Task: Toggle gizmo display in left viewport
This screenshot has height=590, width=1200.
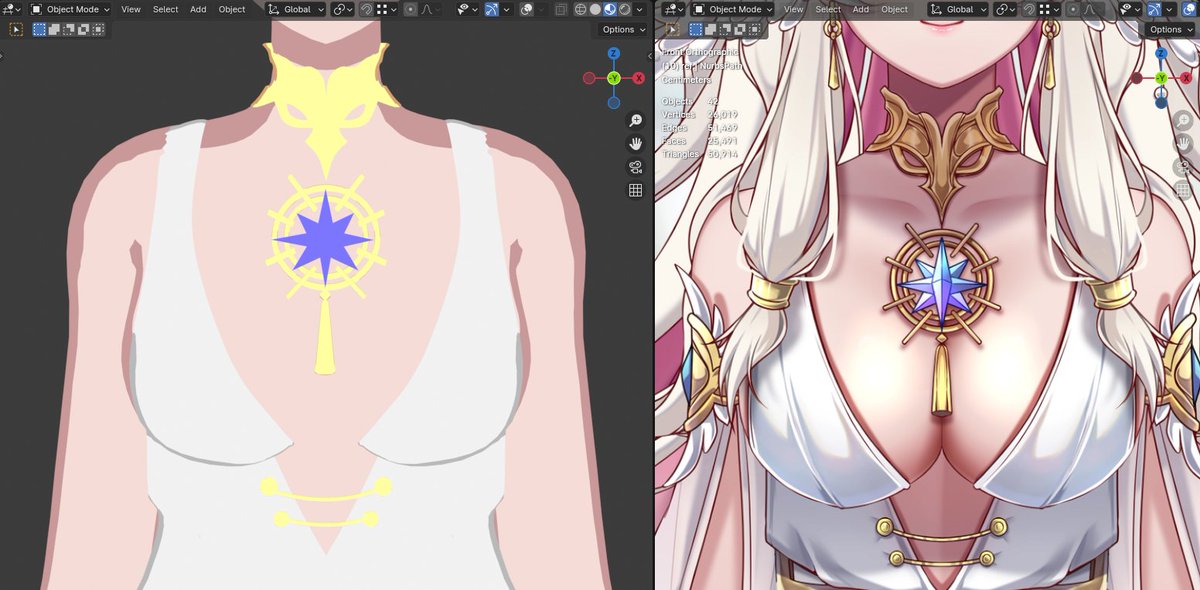Action: pyautogui.click(x=492, y=9)
